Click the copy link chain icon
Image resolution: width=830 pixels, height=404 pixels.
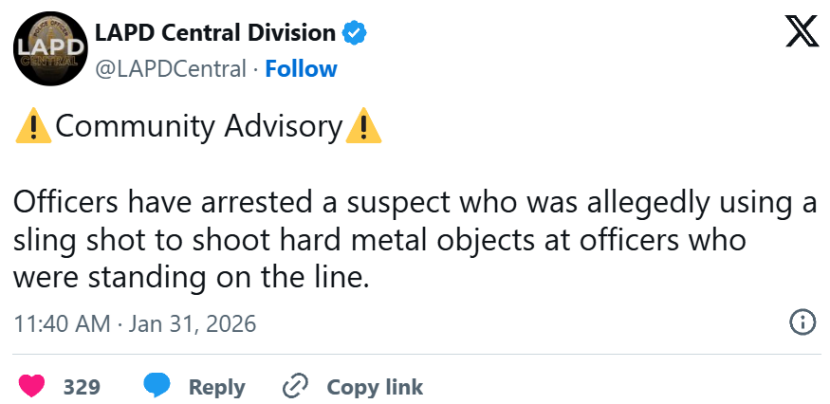point(294,387)
